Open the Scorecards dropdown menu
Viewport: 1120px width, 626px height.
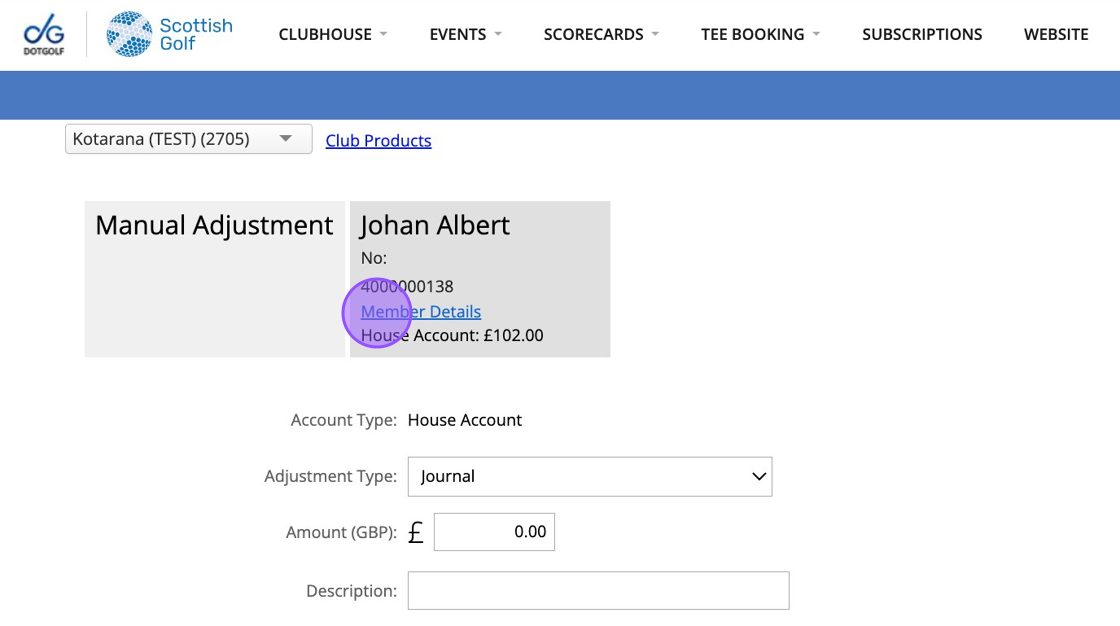pos(601,34)
